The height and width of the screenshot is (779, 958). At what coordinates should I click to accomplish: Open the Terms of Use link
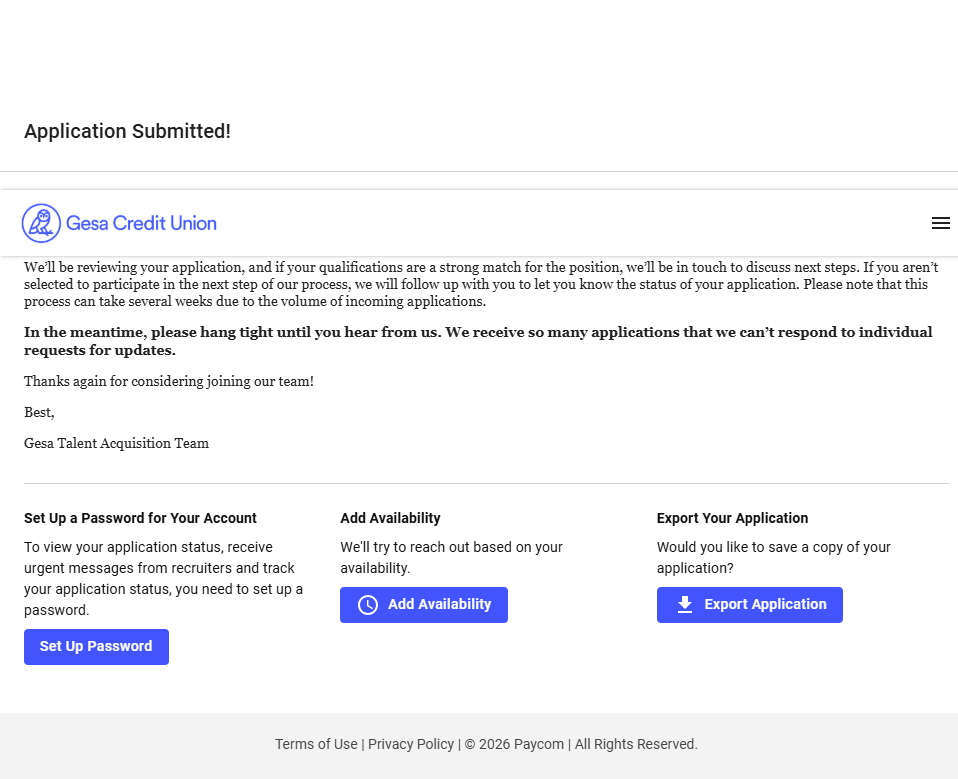coord(316,744)
